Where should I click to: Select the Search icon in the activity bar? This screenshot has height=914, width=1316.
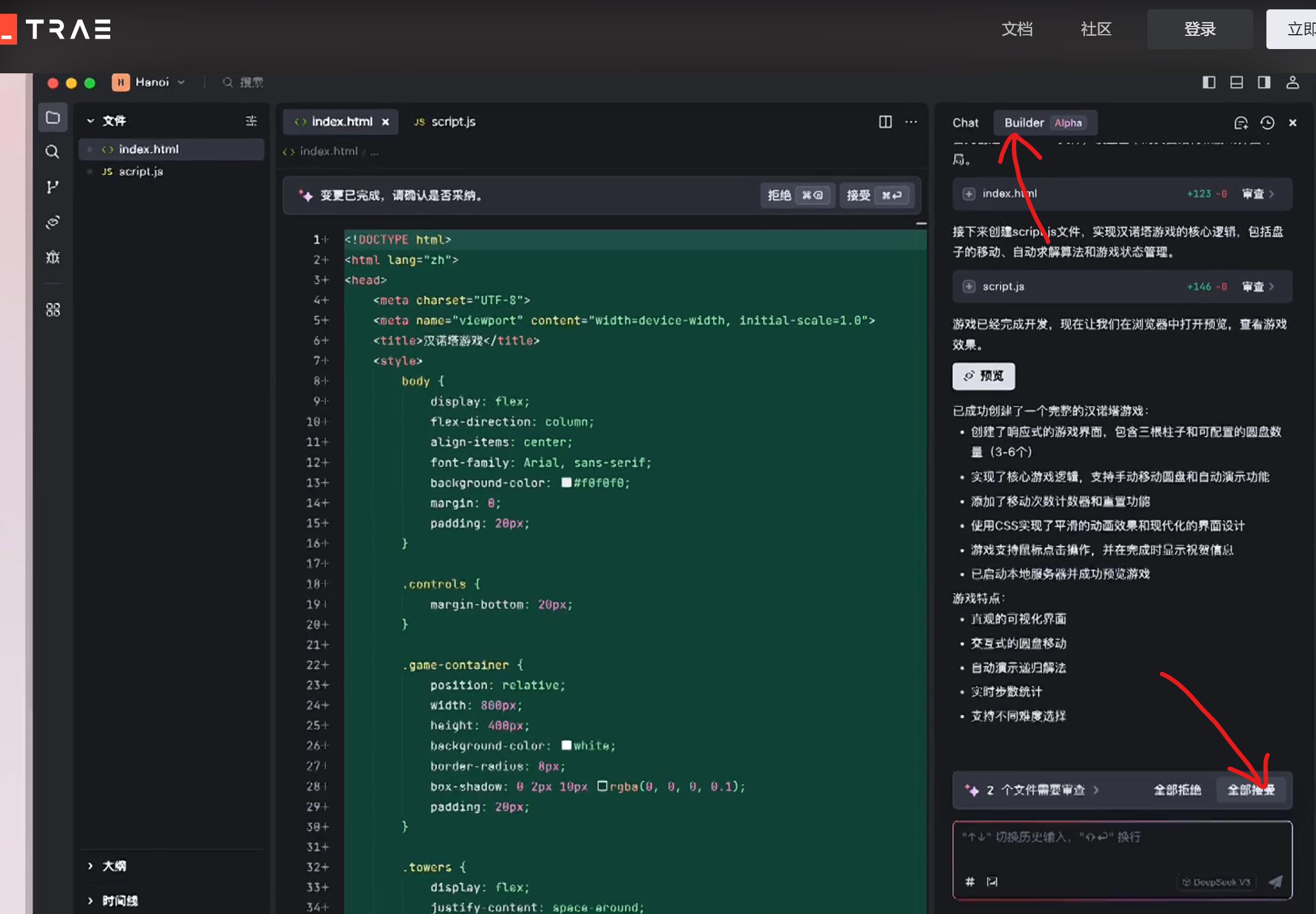click(52, 151)
